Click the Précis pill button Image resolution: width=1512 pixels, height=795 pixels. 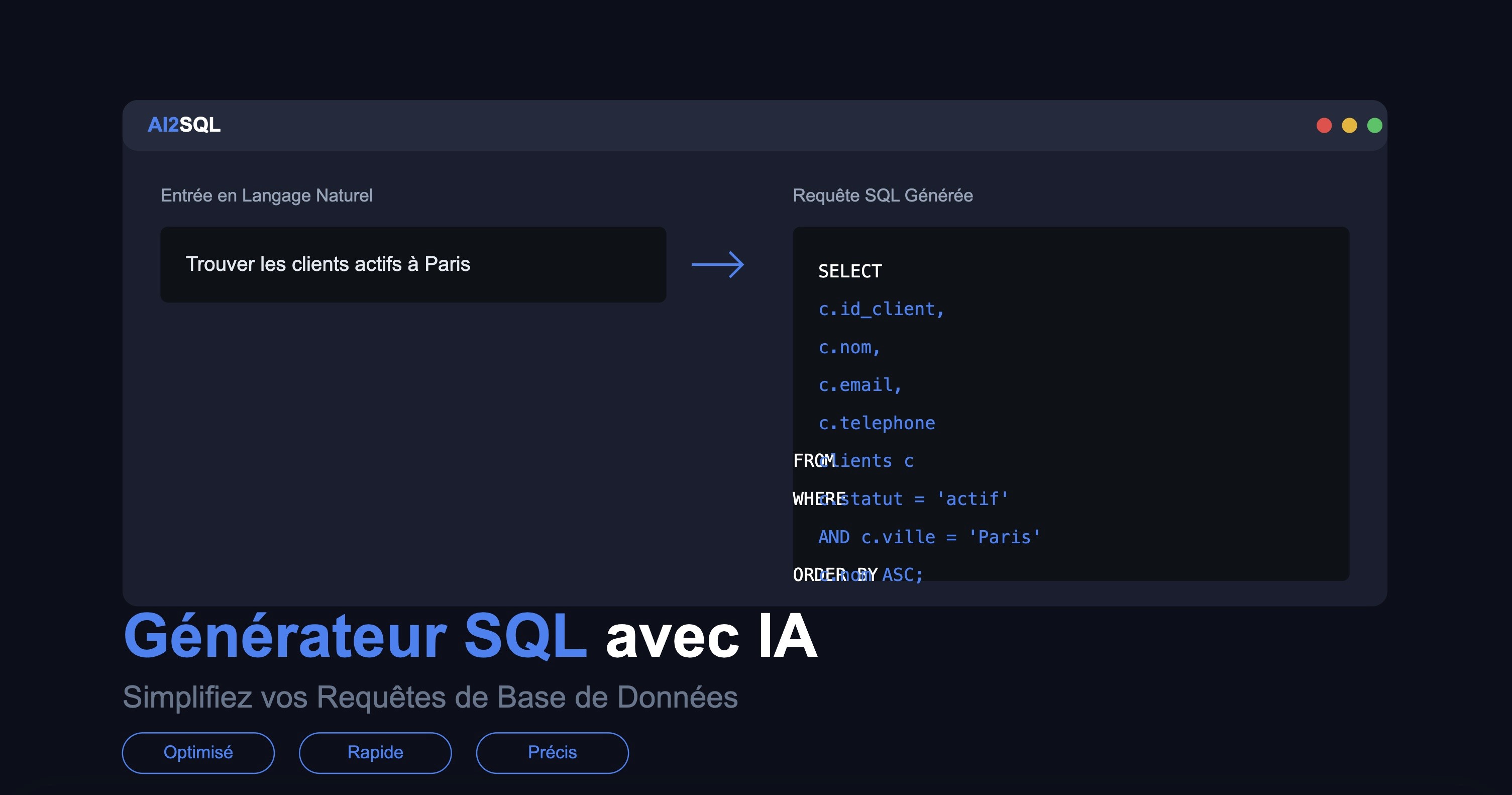[553, 752]
